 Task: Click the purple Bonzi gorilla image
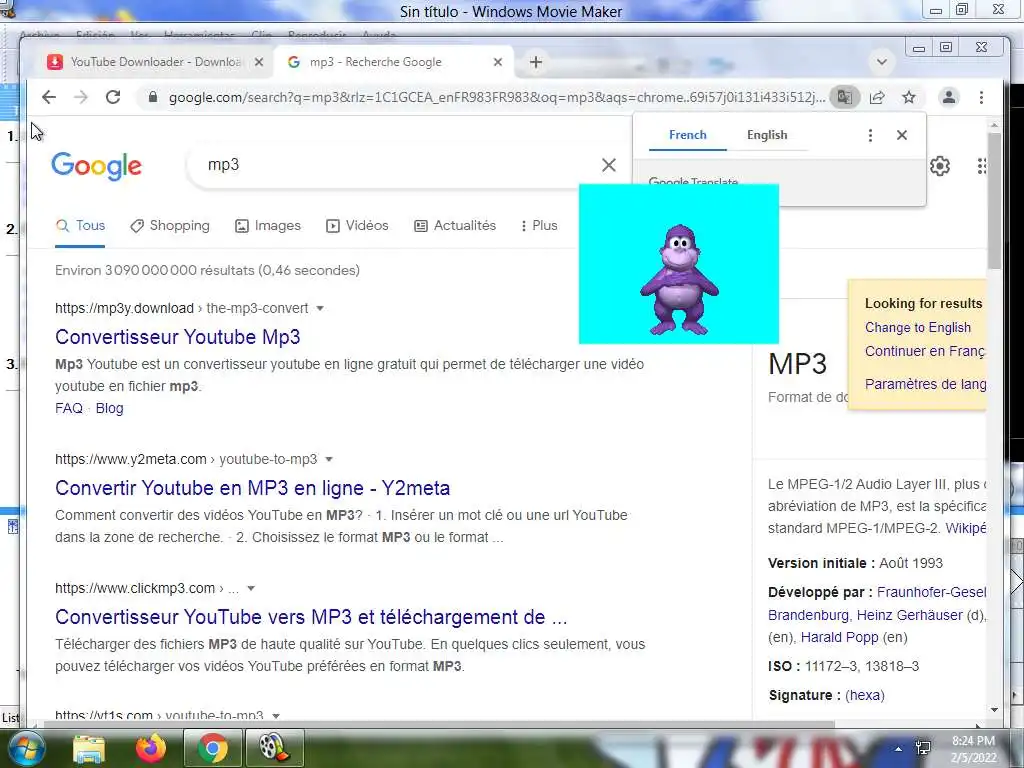(679, 264)
